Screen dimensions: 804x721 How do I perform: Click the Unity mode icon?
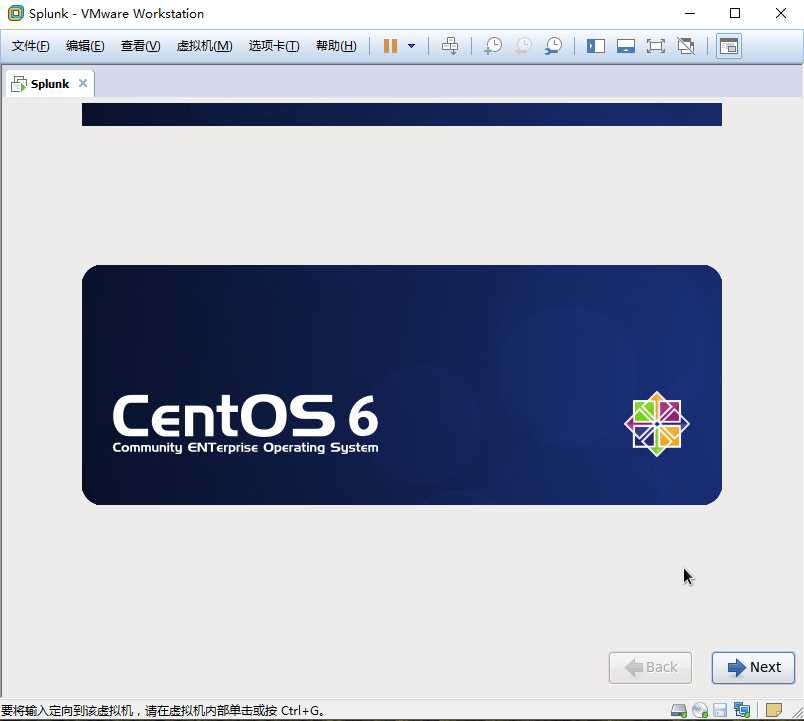pyautogui.click(x=686, y=46)
